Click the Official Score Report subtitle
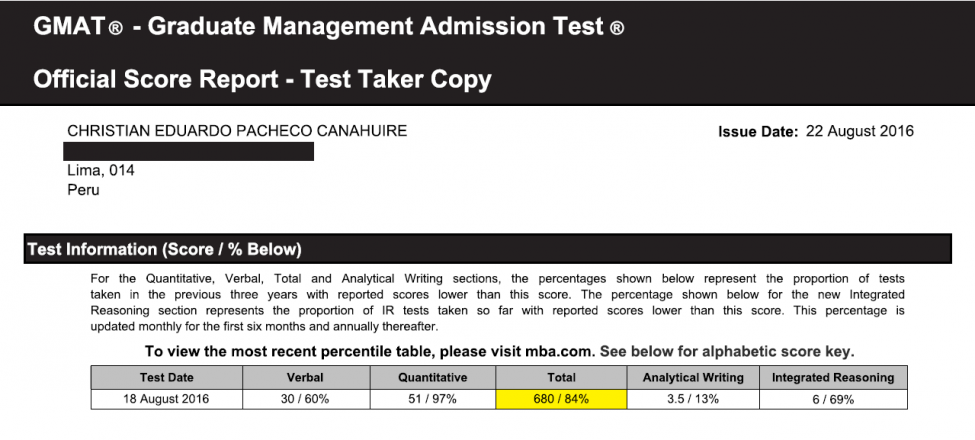The image size is (975, 440). pyautogui.click(x=262, y=79)
